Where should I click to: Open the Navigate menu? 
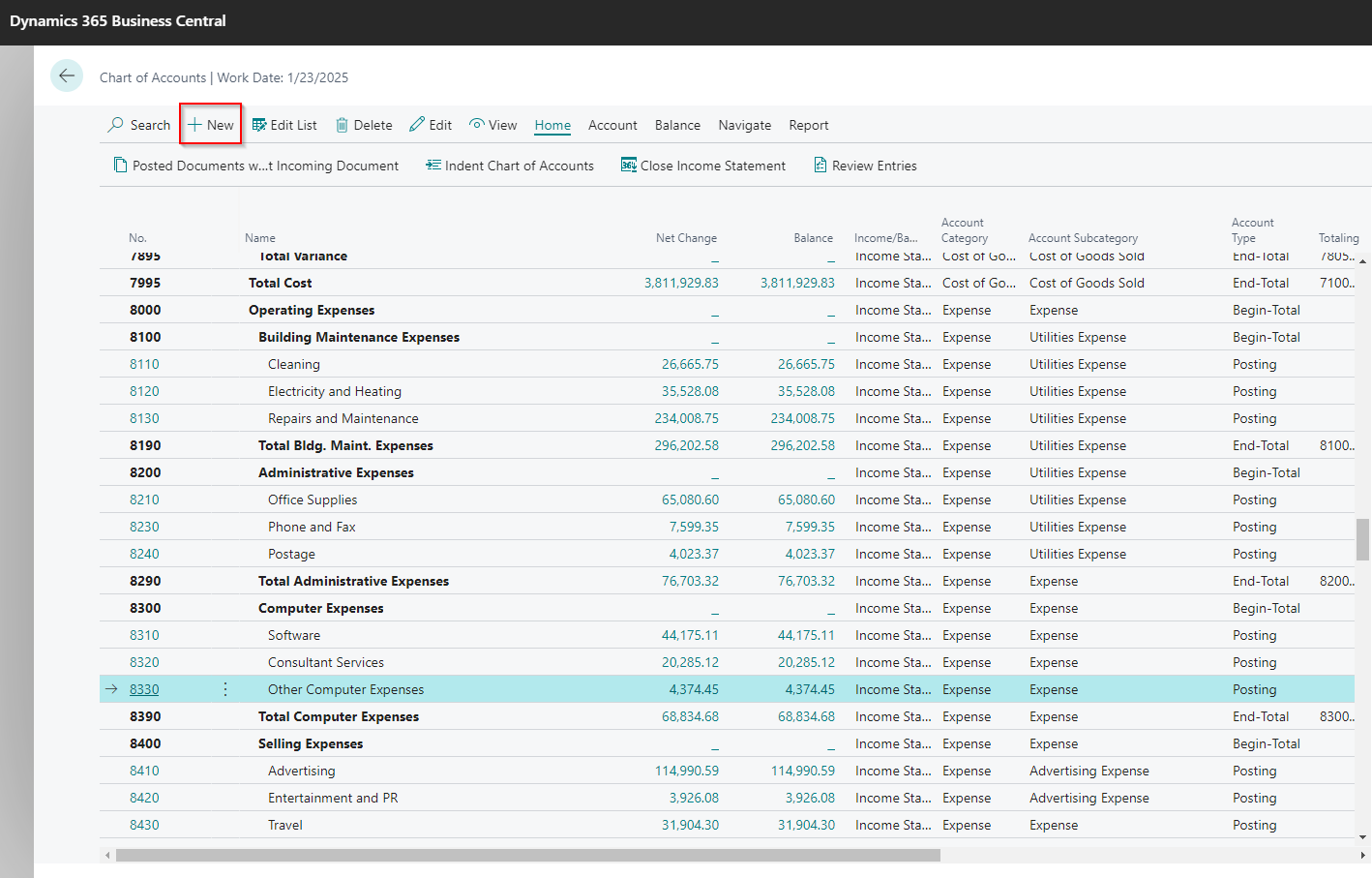tap(744, 125)
